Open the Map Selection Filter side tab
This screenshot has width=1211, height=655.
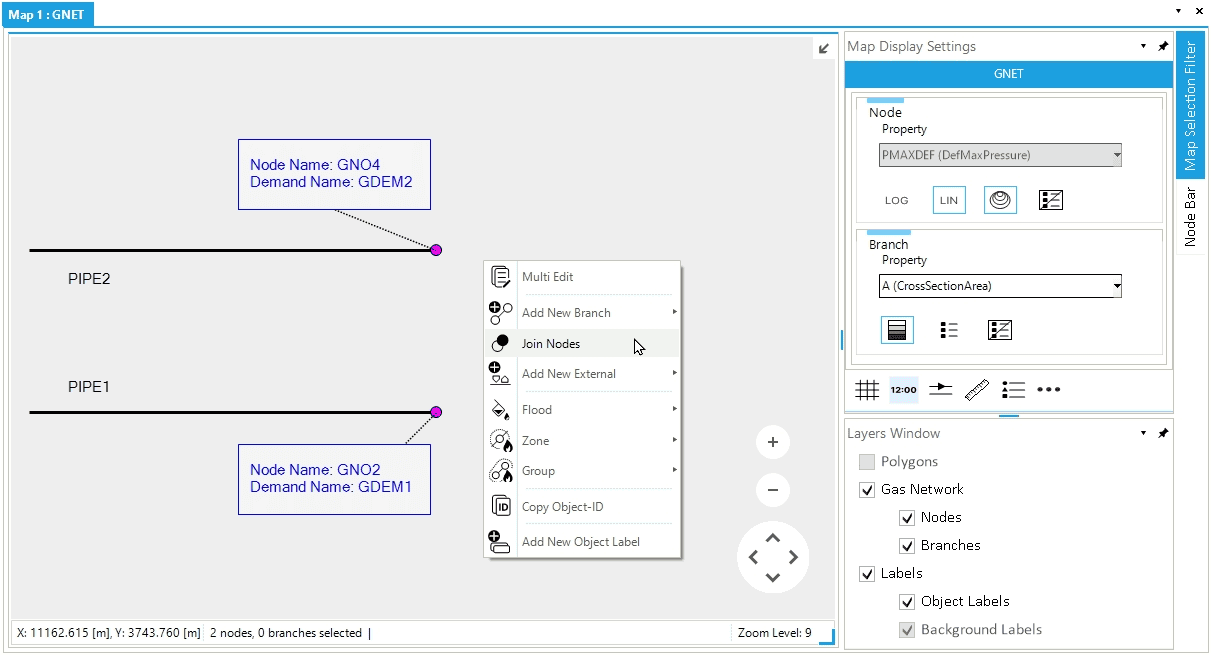[x=1190, y=106]
